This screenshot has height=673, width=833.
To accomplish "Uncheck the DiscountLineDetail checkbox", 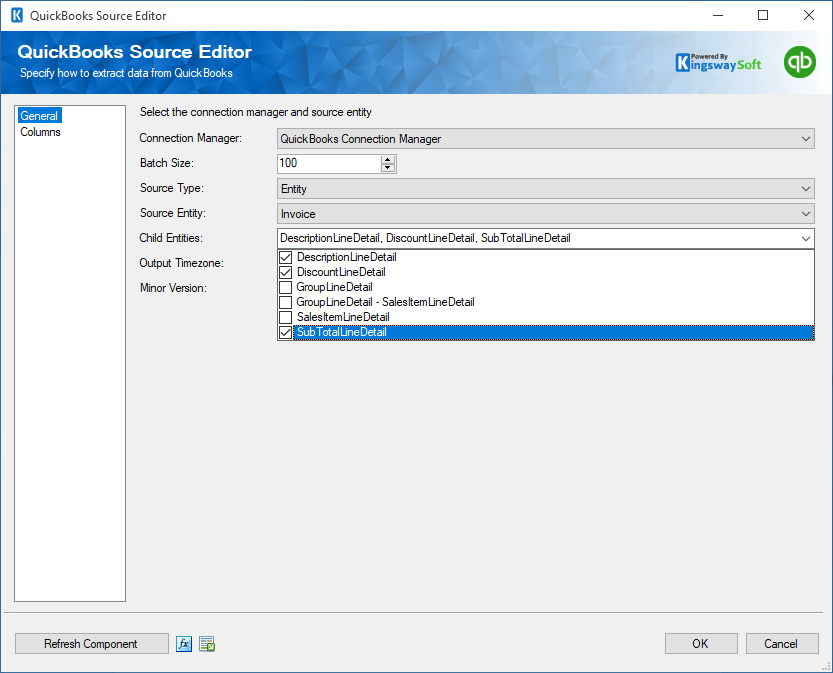I will click(286, 272).
